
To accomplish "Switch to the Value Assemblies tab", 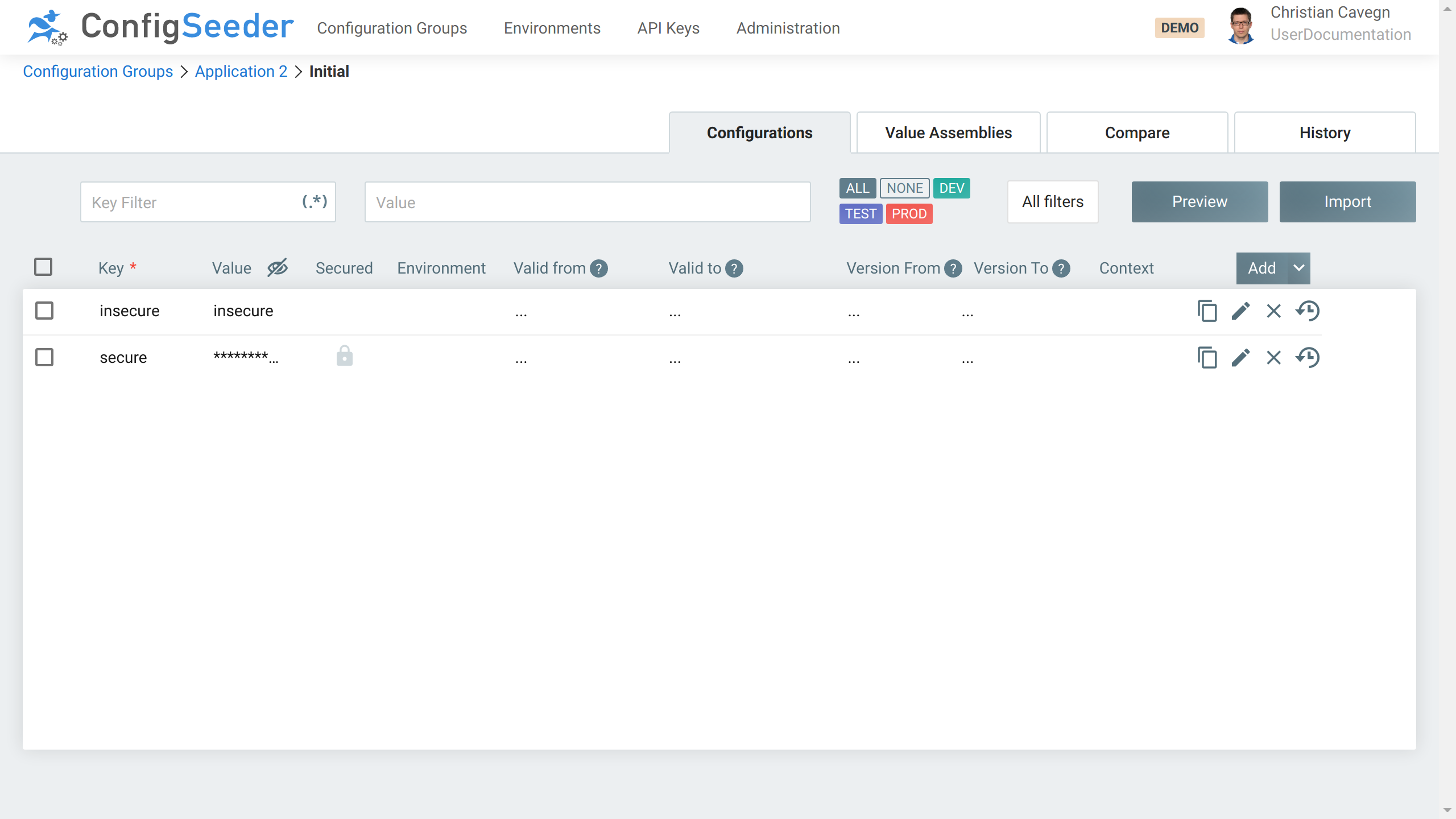I will pyautogui.click(x=948, y=133).
